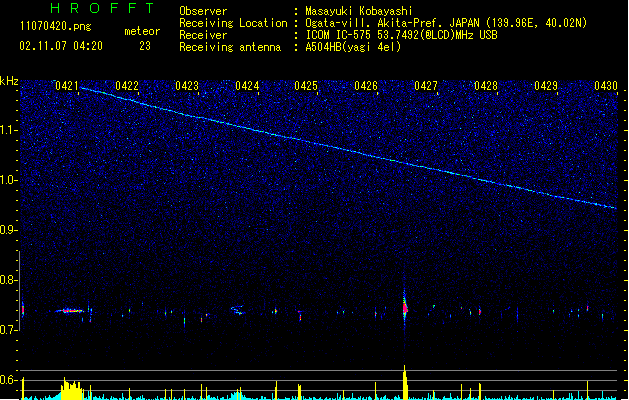Click the 0423 time marker

click(x=187, y=86)
